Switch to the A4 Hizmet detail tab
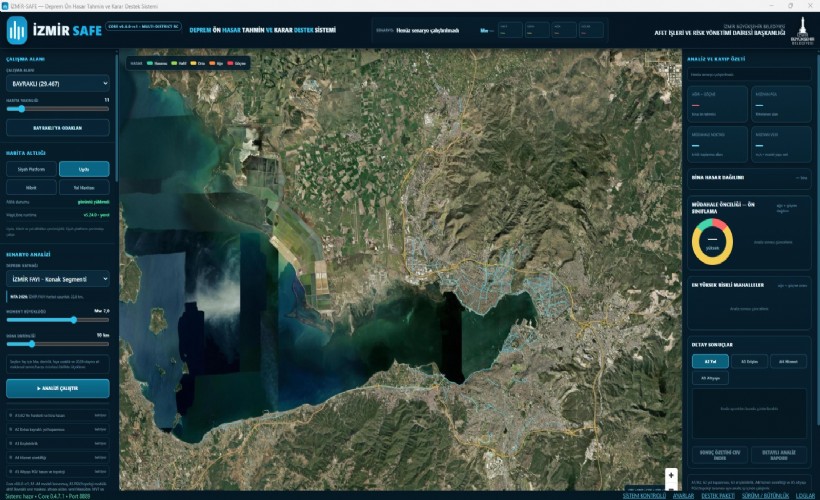Screen dimensions: 820x500 (788, 361)
